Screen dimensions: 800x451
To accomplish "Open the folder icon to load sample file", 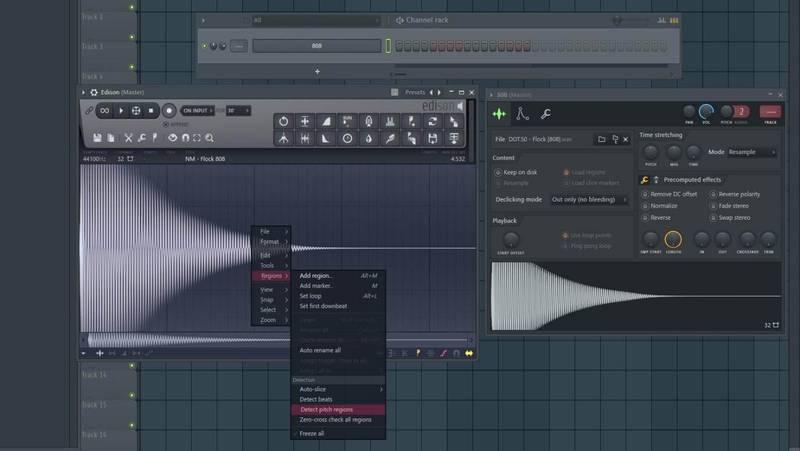I will coord(601,139).
